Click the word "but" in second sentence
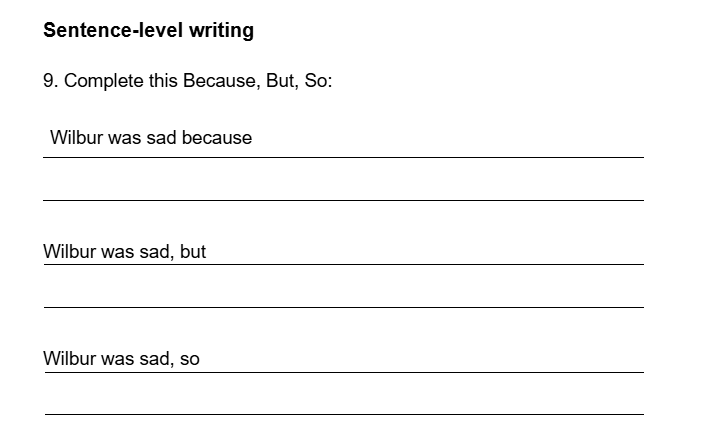 pos(193,252)
